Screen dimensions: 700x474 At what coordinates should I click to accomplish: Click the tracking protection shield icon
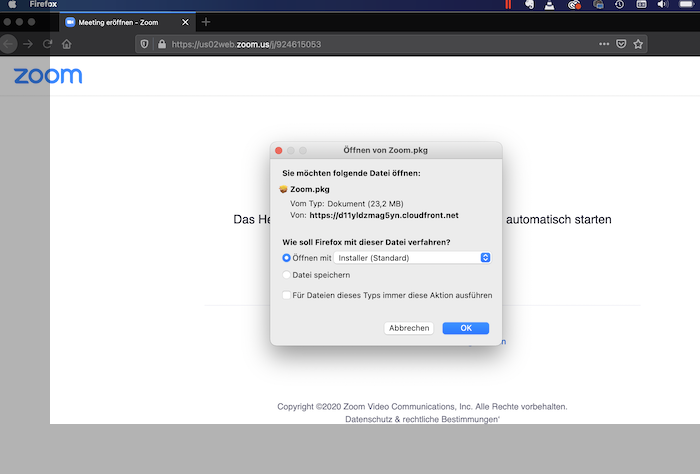click(x=144, y=44)
